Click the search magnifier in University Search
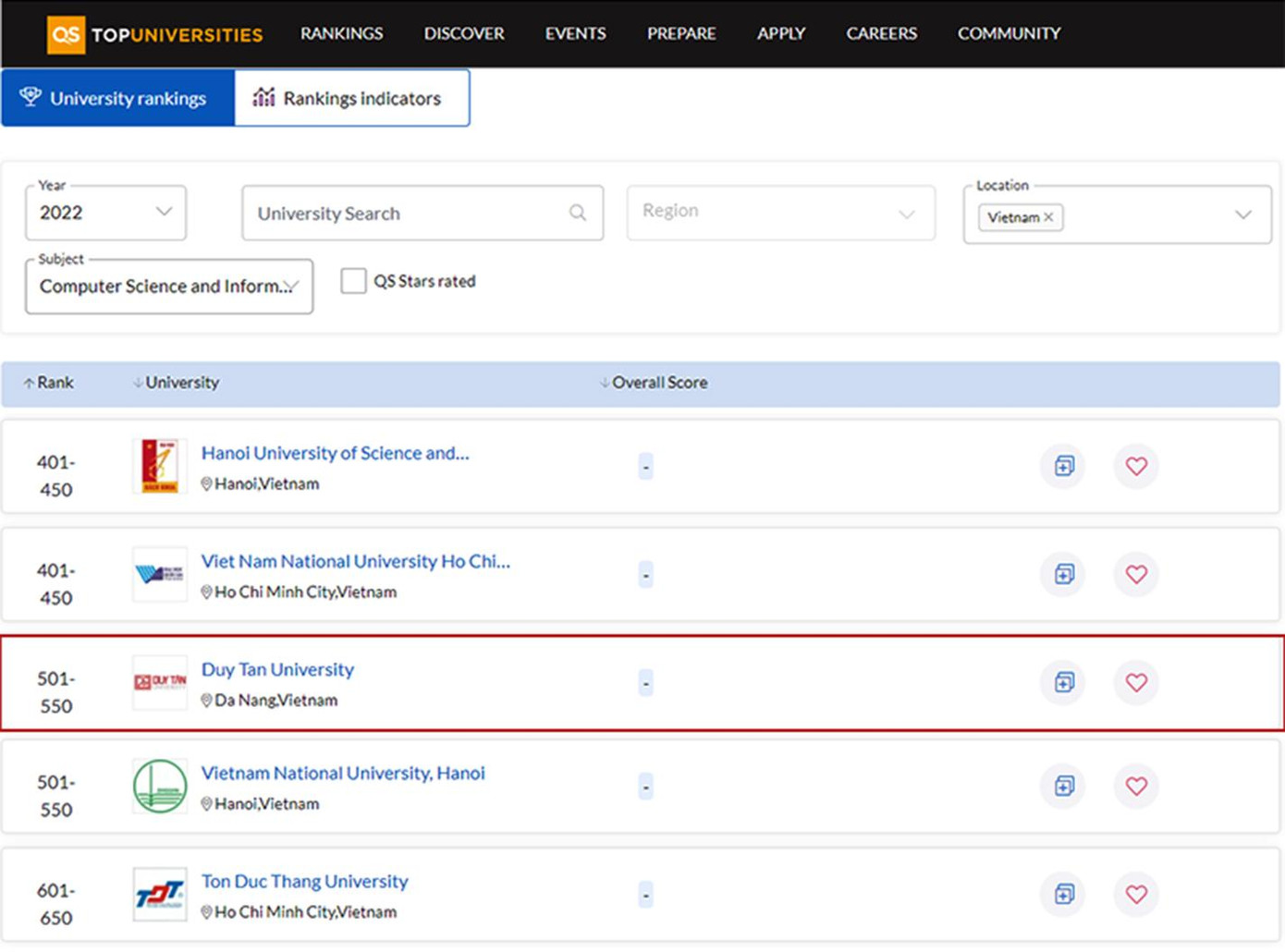Screen dimensions: 1285x952 (578, 213)
